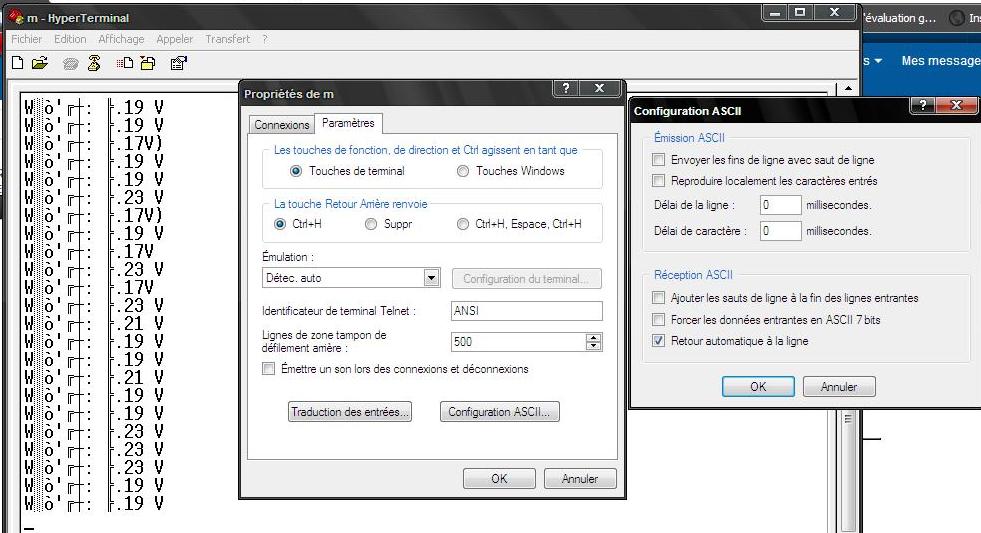Select the Paramètres tab
This screenshot has width=981, height=533.
click(348, 123)
